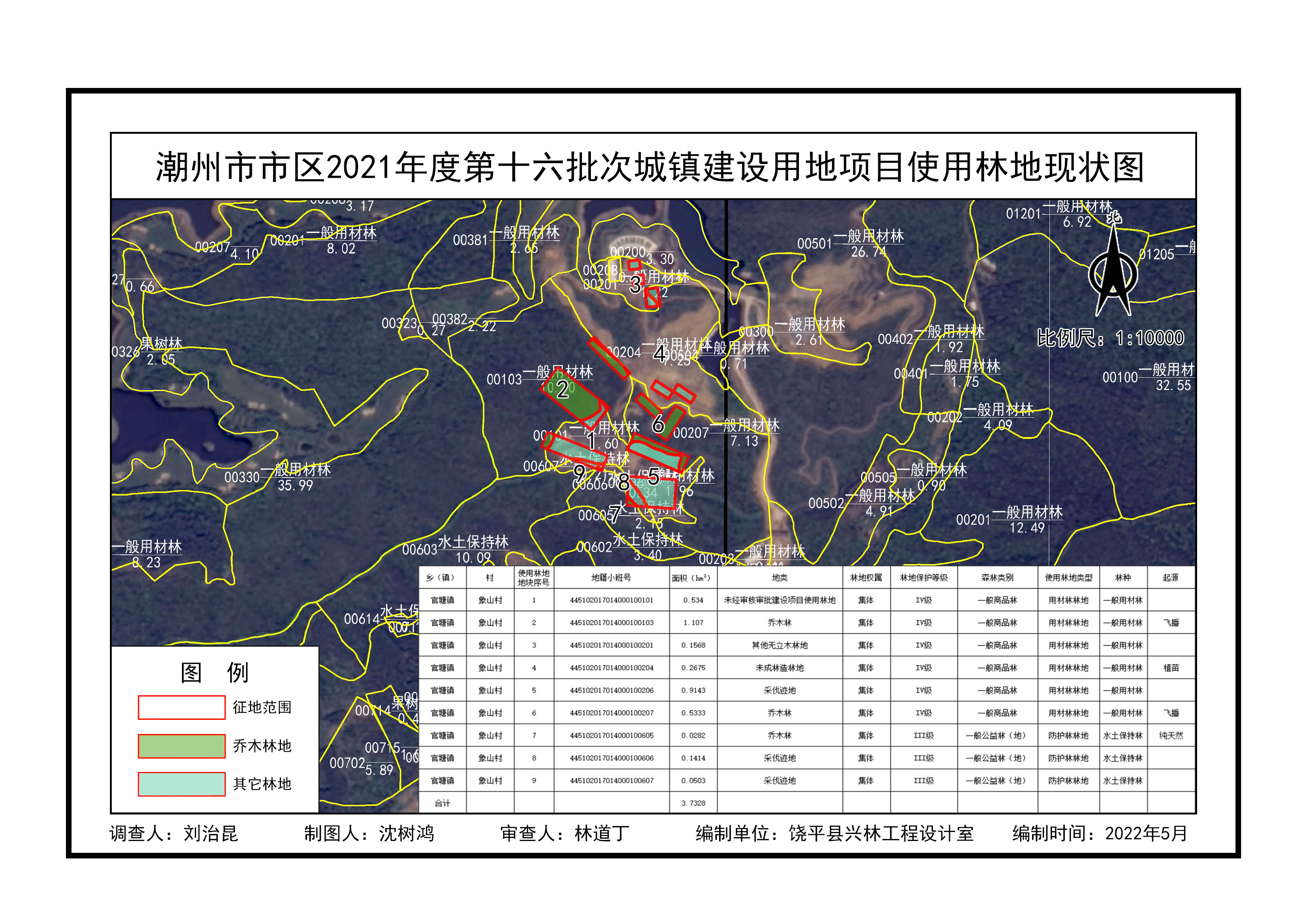1307x924 pixels.
Task: Click the 起源 column header
Action: pyautogui.click(x=1170, y=578)
